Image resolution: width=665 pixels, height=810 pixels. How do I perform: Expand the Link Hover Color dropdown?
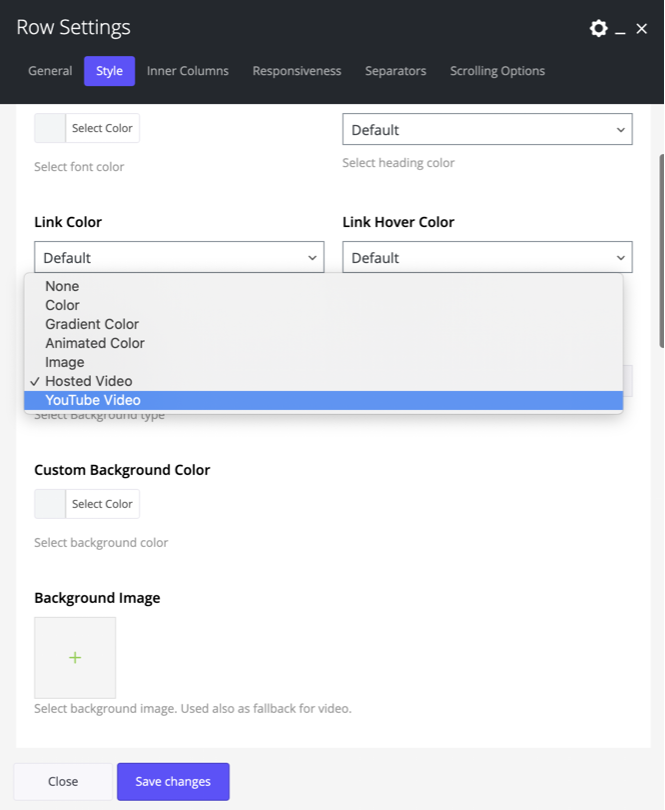point(487,257)
